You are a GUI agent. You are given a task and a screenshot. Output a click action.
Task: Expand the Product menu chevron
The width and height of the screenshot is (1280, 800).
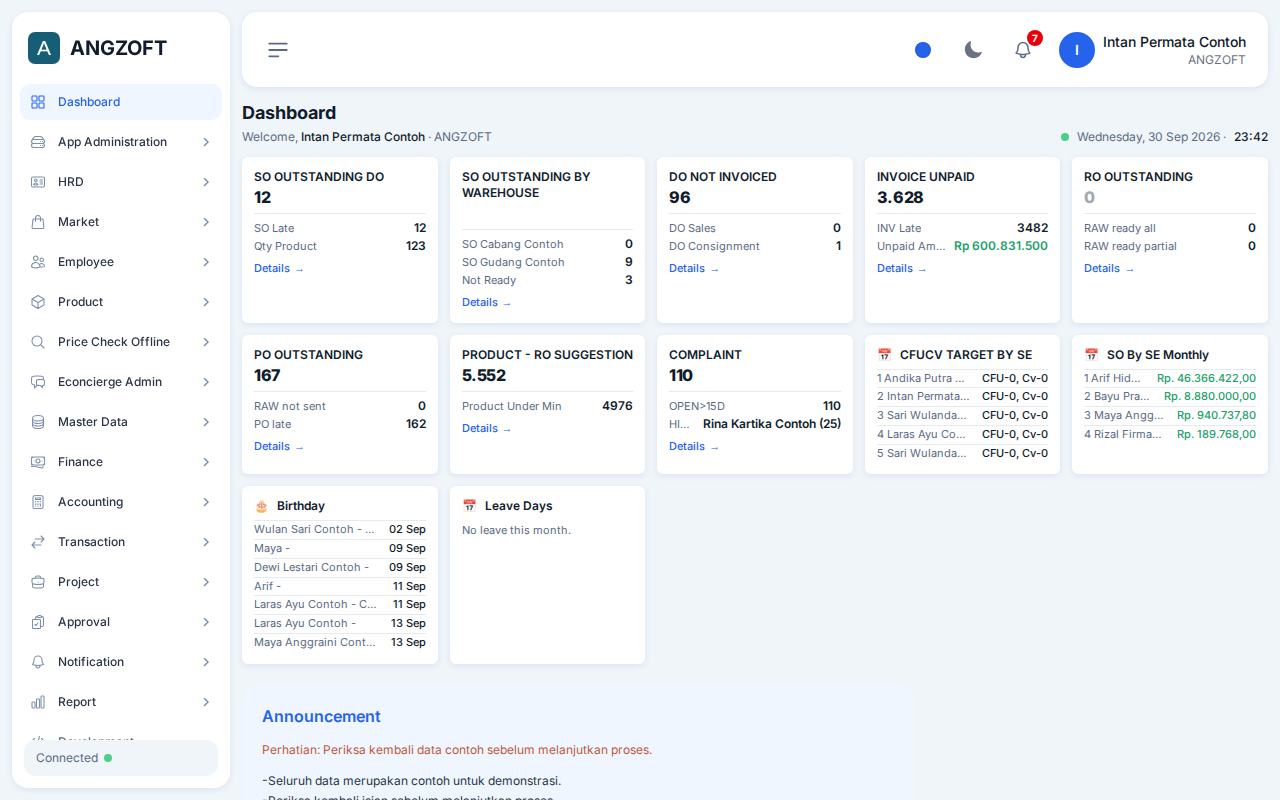[206, 302]
